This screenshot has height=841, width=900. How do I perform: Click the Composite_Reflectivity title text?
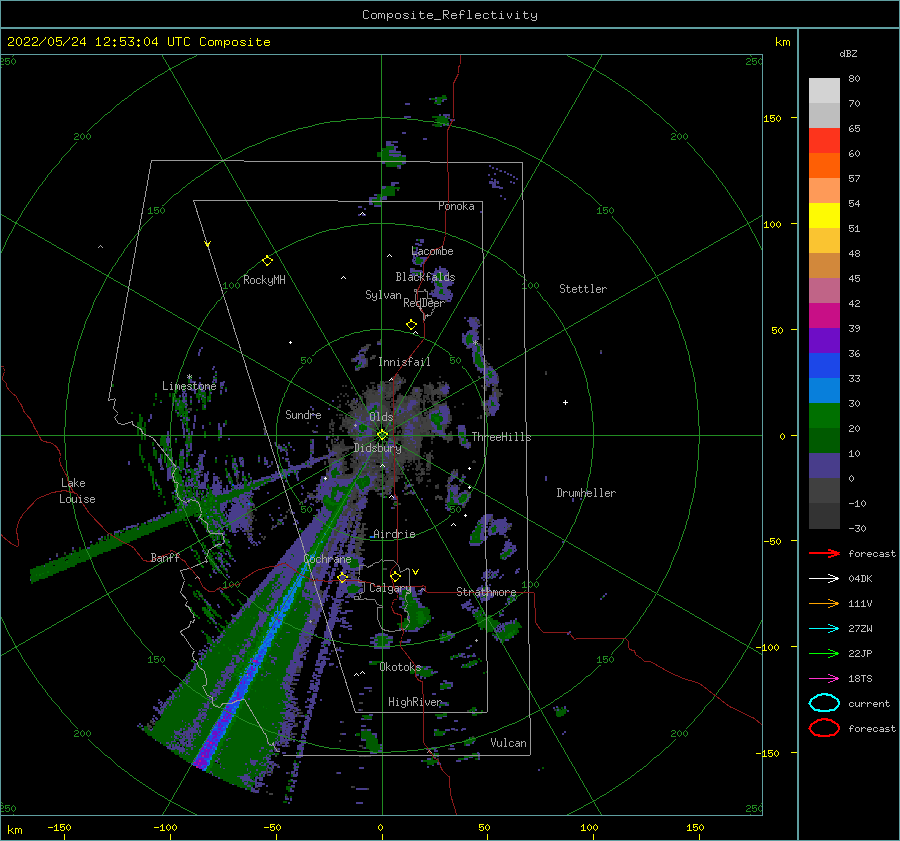[x=450, y=15]
